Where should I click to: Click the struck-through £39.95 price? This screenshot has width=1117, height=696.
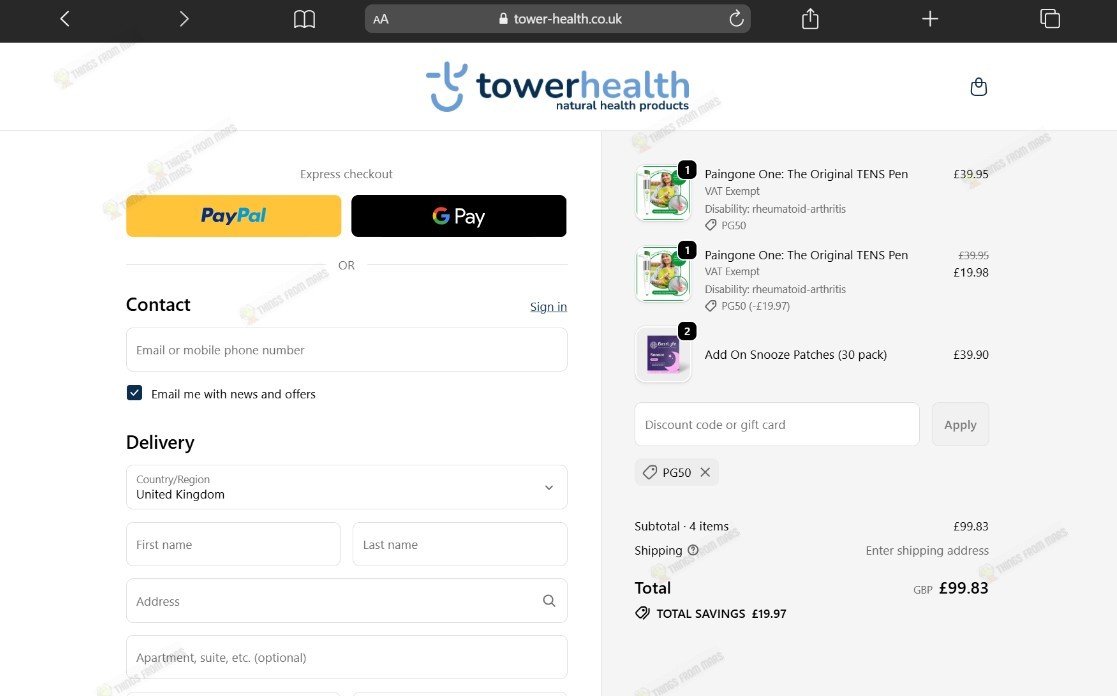[x=973, y=255]
